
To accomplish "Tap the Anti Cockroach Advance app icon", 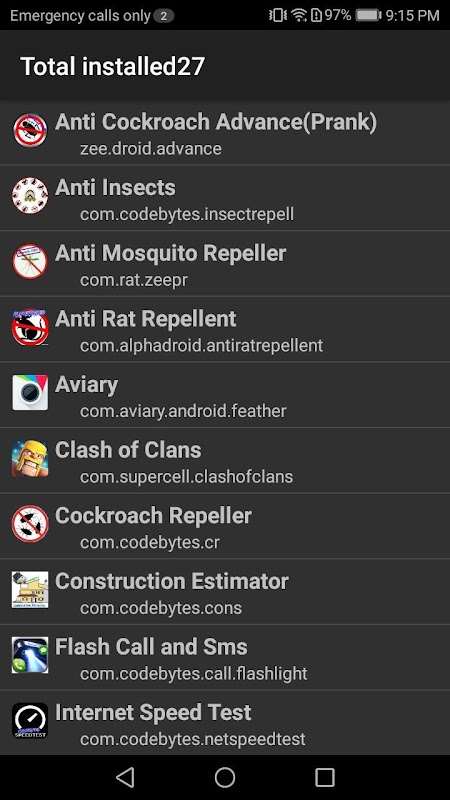I will tap(30, 130).
